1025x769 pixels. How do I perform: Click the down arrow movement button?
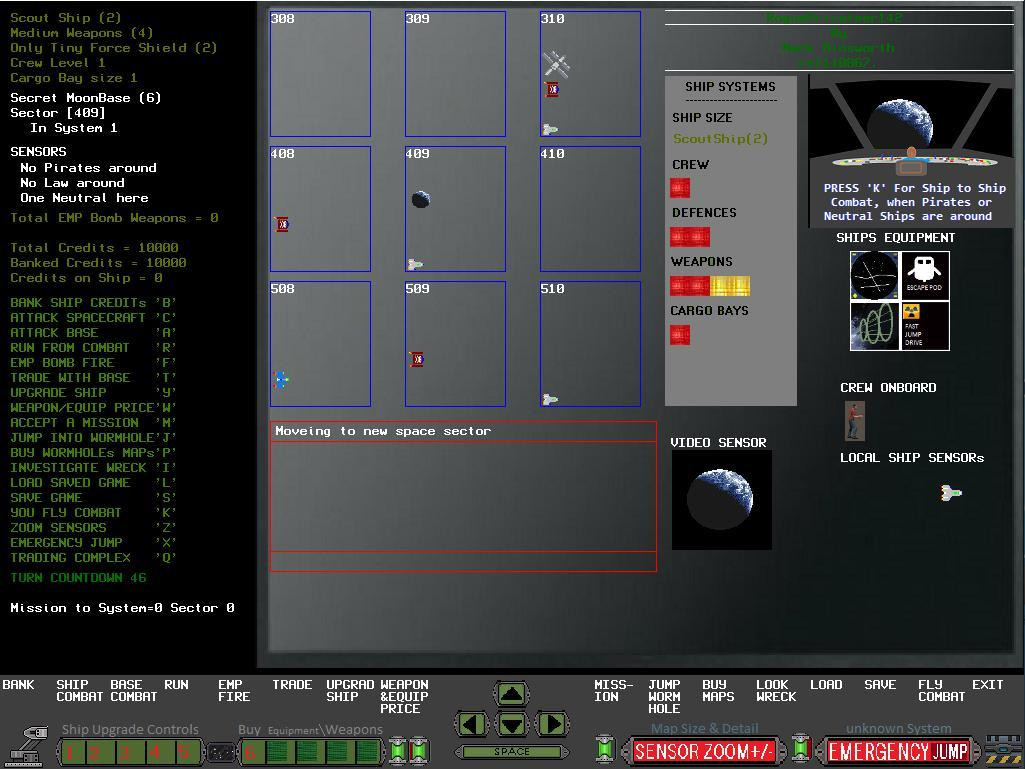[x=511, y=724]
